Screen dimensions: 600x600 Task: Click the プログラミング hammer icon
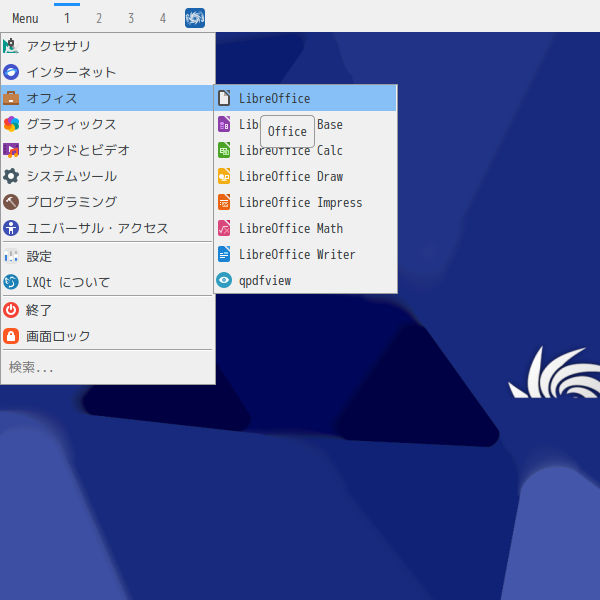point(11,202)
